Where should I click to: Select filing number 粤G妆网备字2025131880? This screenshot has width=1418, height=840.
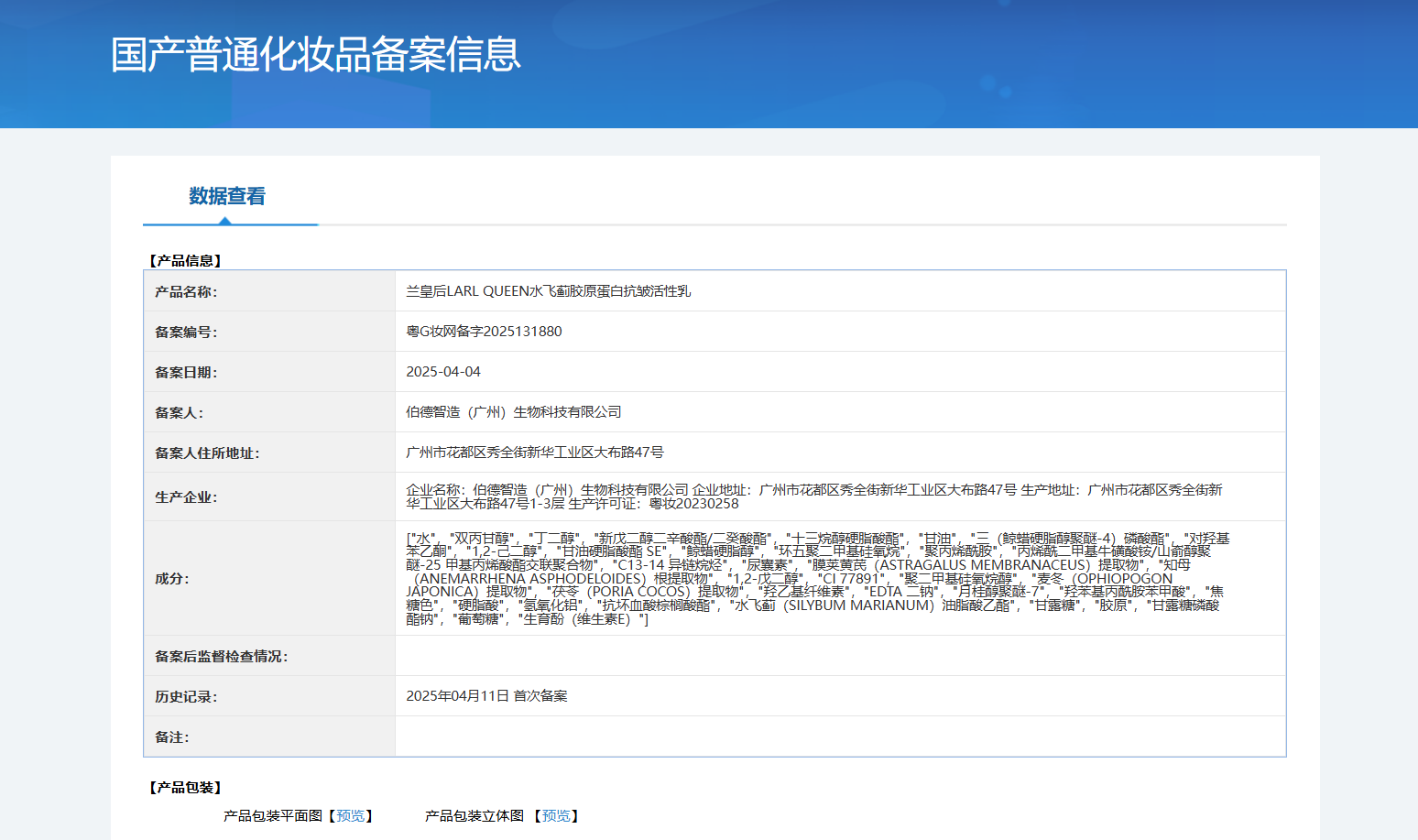[x=485, y=332]
